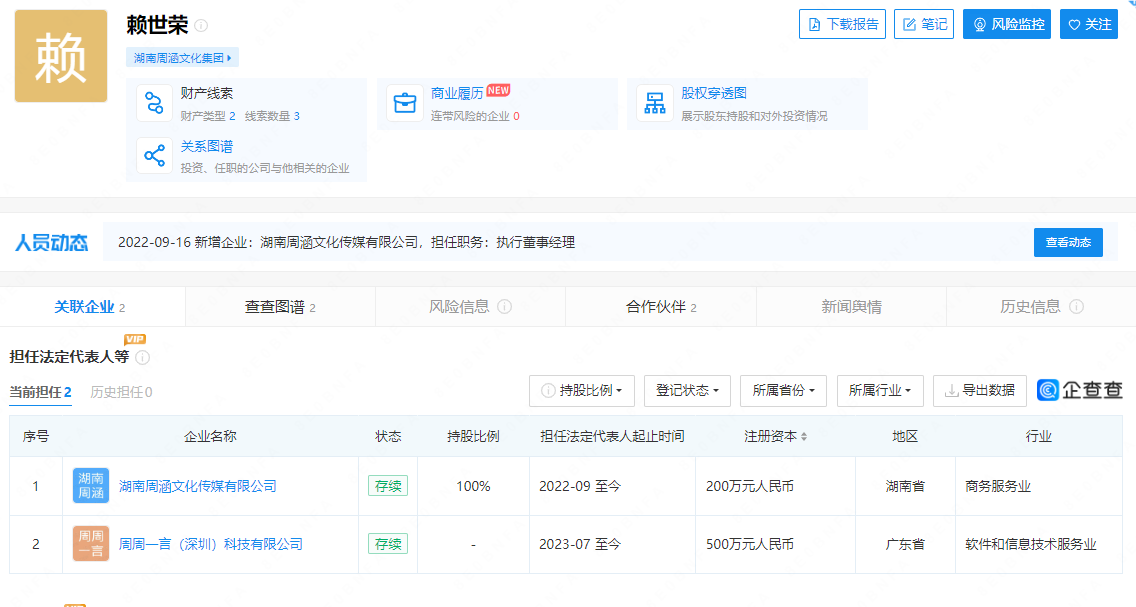Open 关系图谱 link
Viewport: 1136px width, 607px height.
206,146
